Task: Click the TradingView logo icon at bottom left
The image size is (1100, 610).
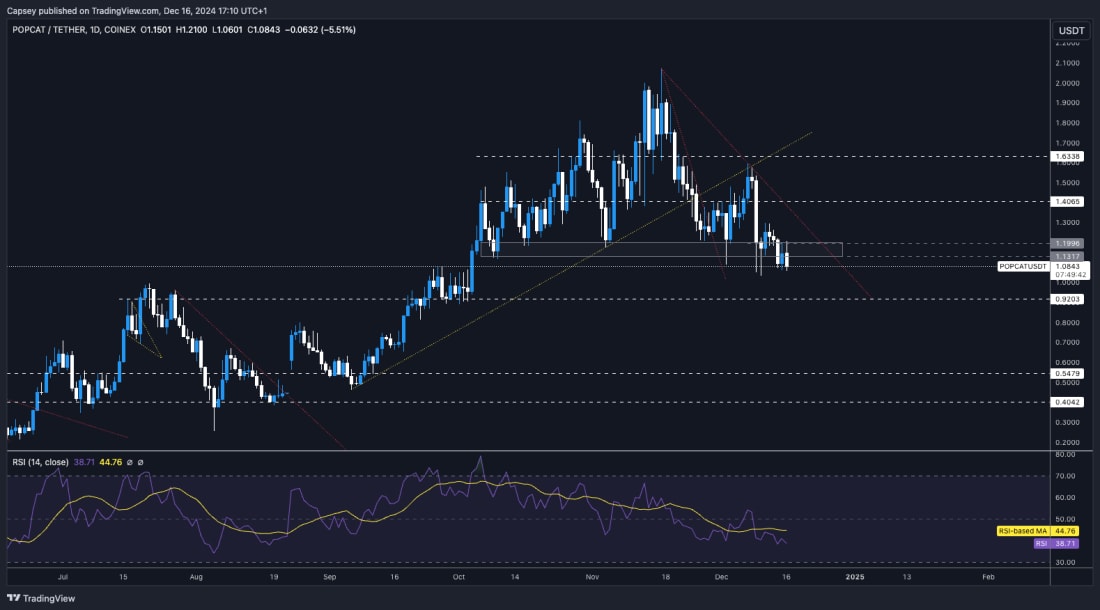Action: [x=15, y=596]
